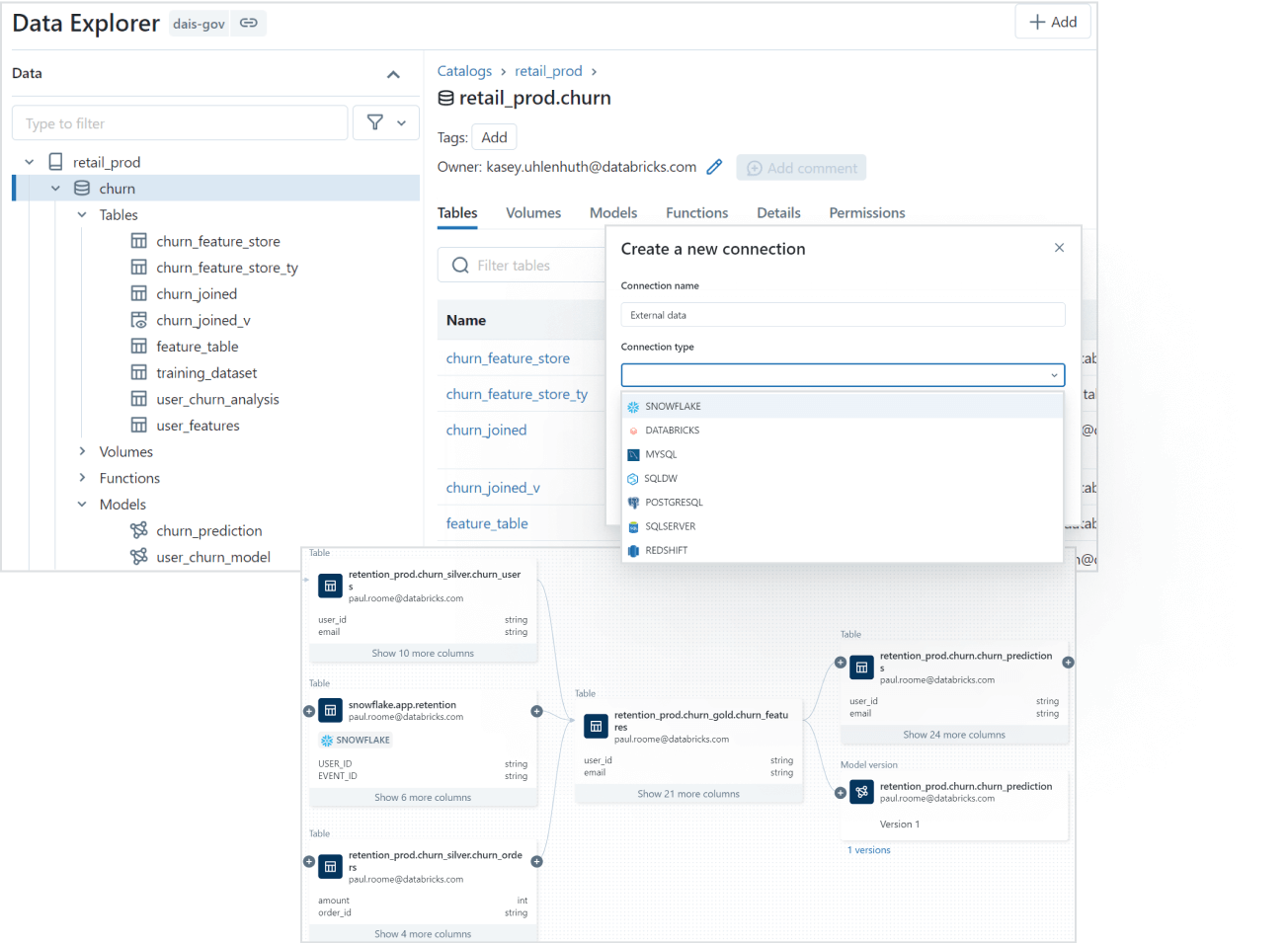Click the churn_prediction model icon under Models
This screenshot has height=943, width=1288.
[138, 530]
